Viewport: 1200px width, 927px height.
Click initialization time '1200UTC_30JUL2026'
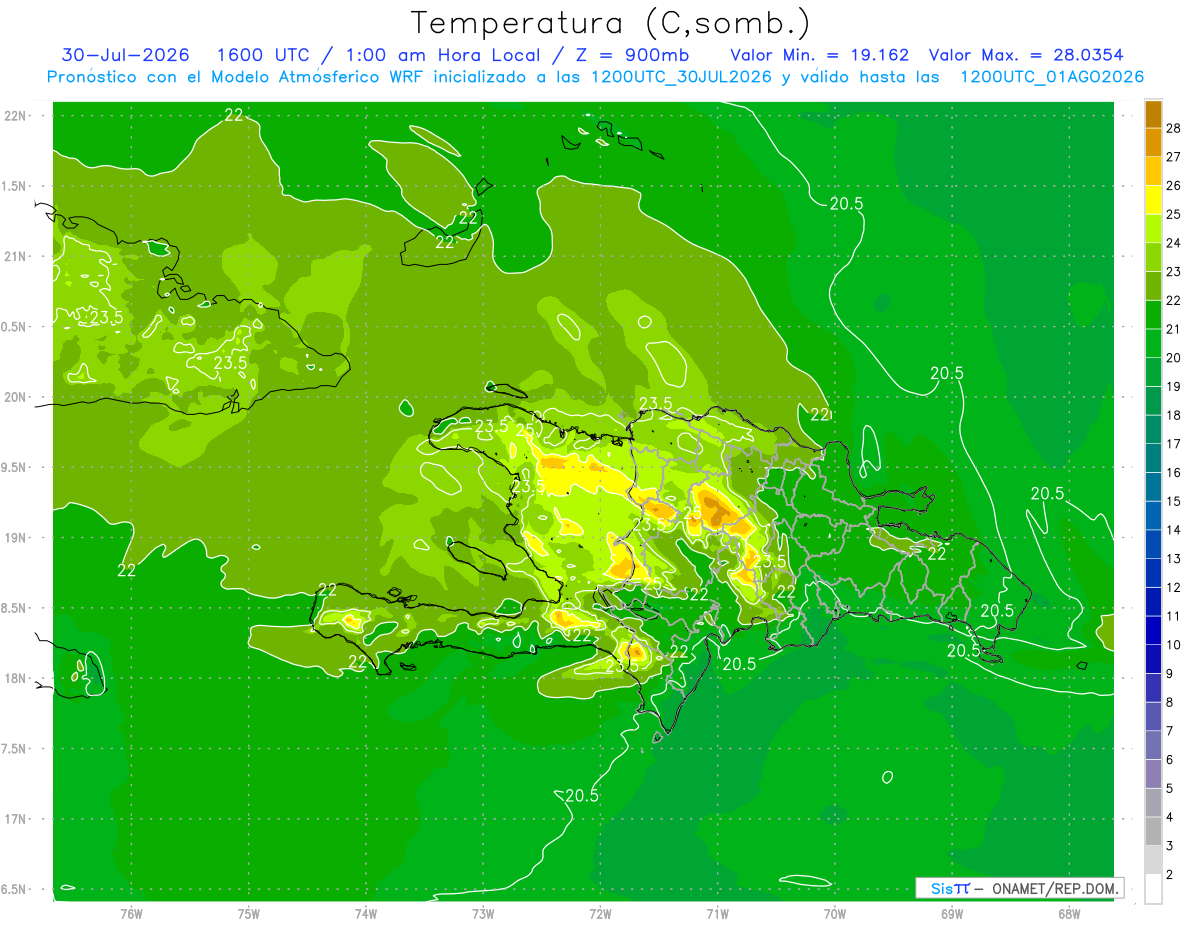681,77
